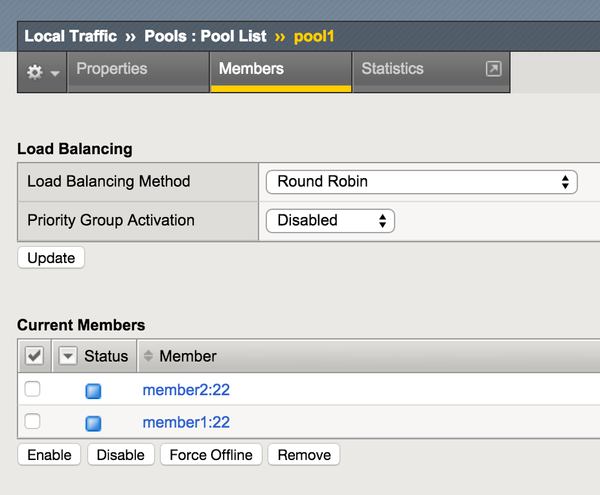The width and height of the screenshot is (600, 495).
Task: Open the Priority Group Activation dropdown
Action: point(330,221)
